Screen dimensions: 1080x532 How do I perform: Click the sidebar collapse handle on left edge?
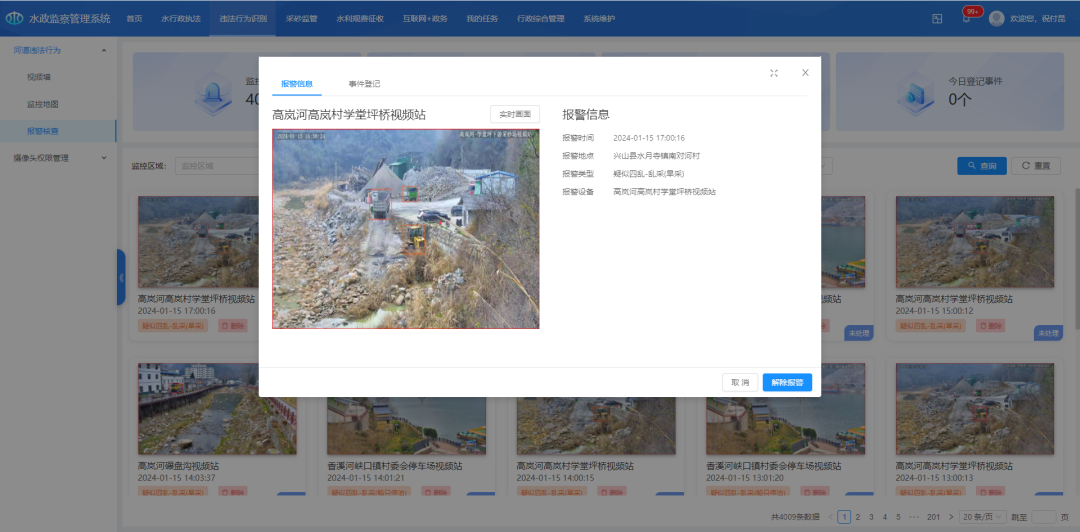[121, 277]
